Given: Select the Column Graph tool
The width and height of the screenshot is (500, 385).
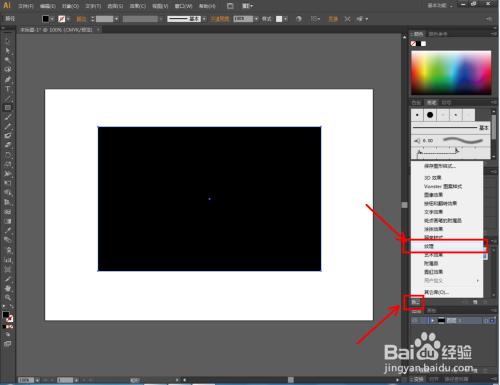Looking at the screenshot, I should point(8,260).
